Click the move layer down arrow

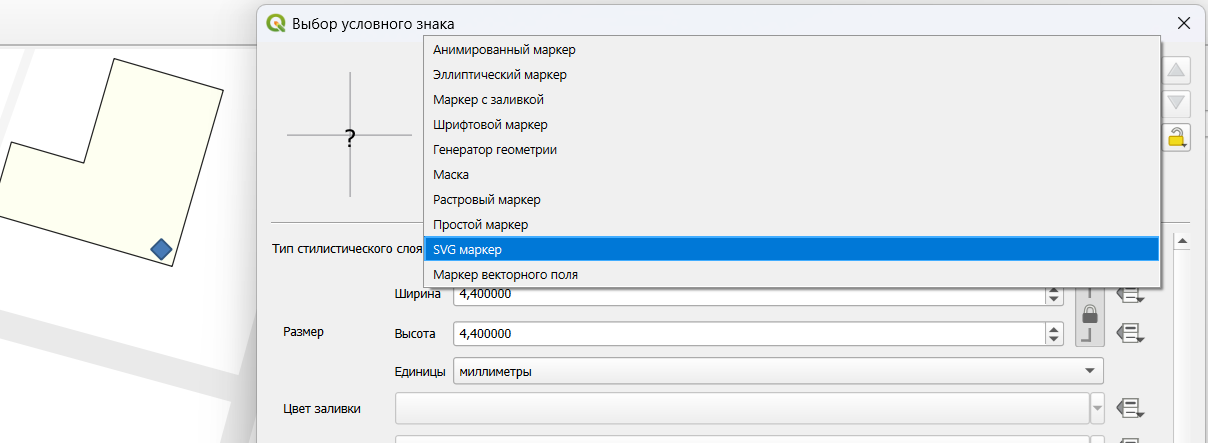point(1177,103)
